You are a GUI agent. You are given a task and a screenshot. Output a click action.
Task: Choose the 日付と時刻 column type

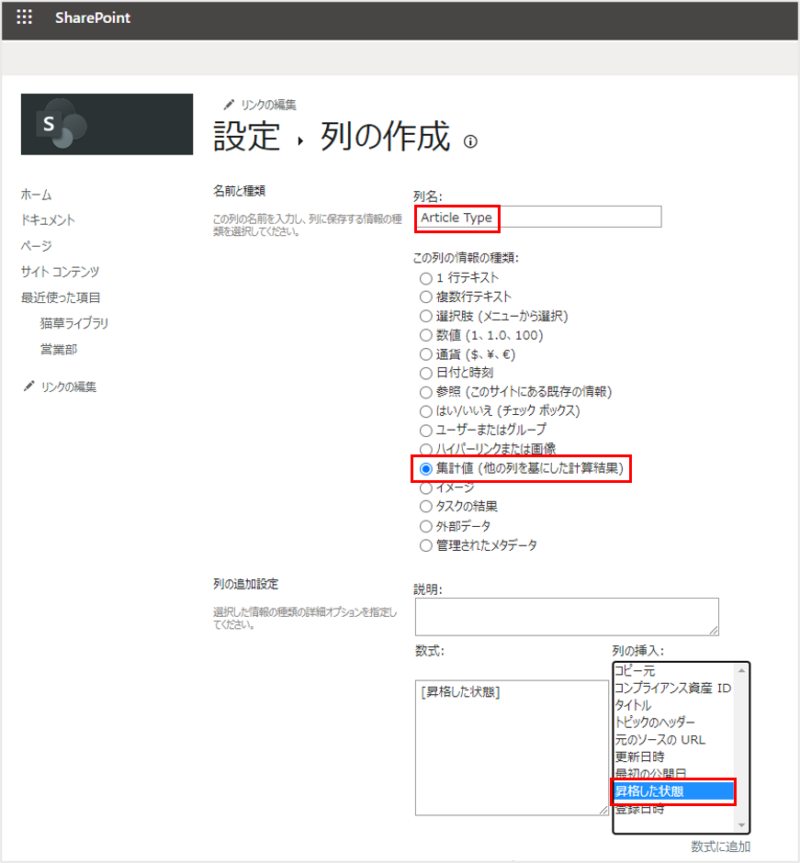click(x=426, y=373)
